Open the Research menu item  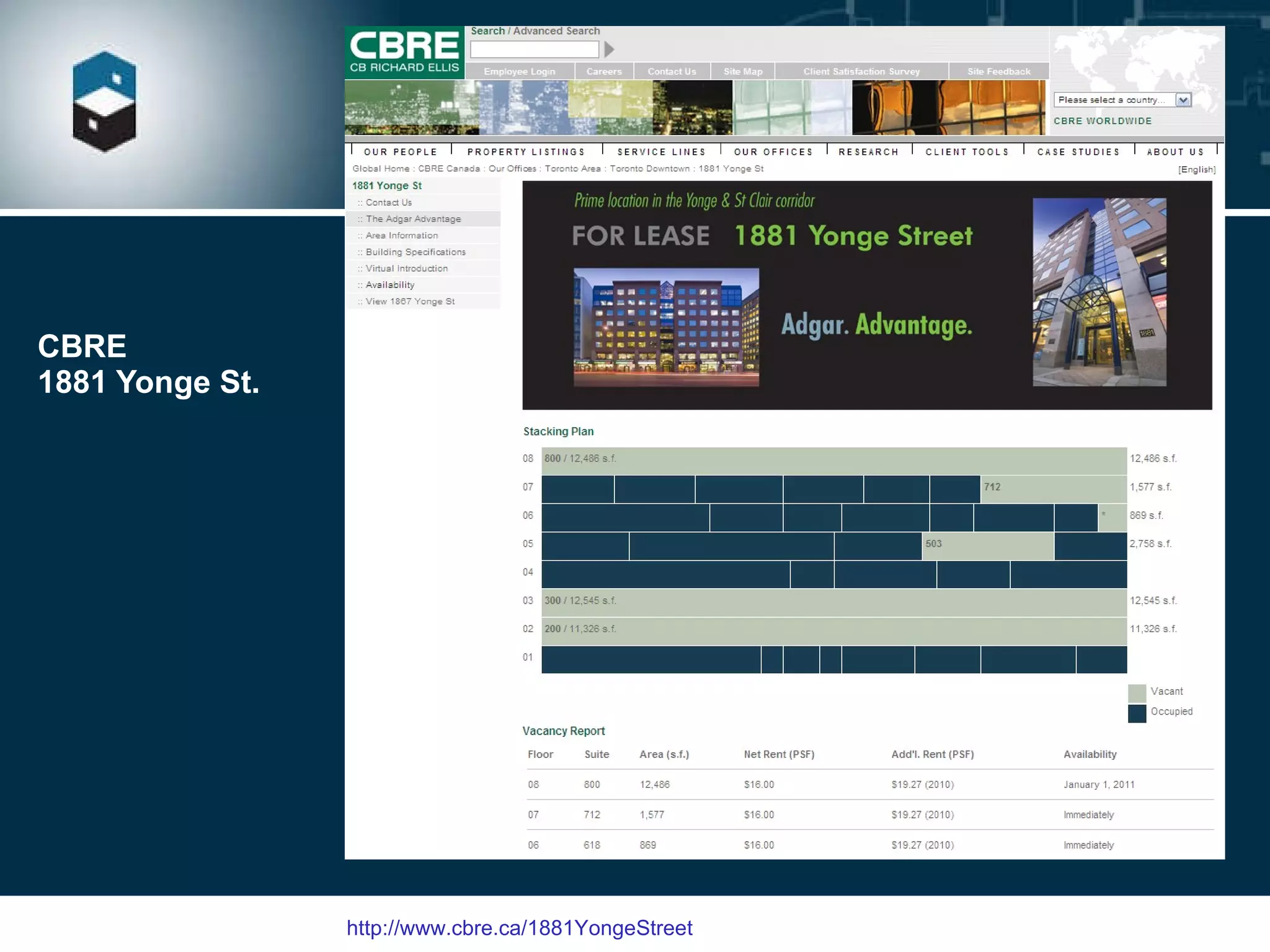(x=868, y=152)
